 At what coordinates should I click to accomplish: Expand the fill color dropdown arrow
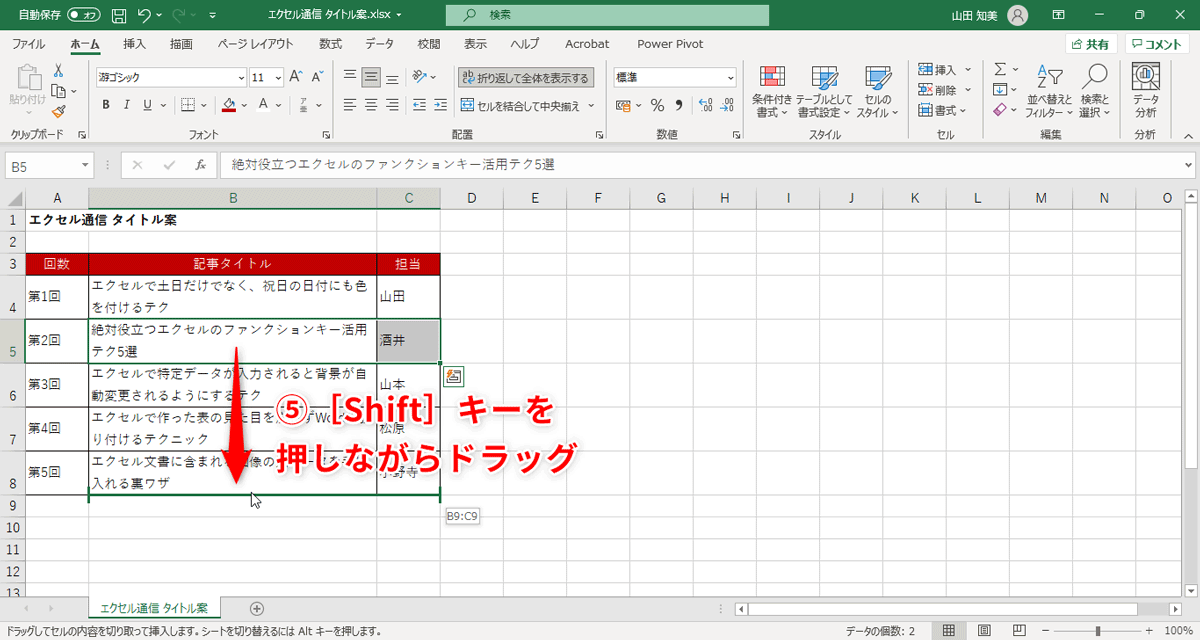(243, 103)
